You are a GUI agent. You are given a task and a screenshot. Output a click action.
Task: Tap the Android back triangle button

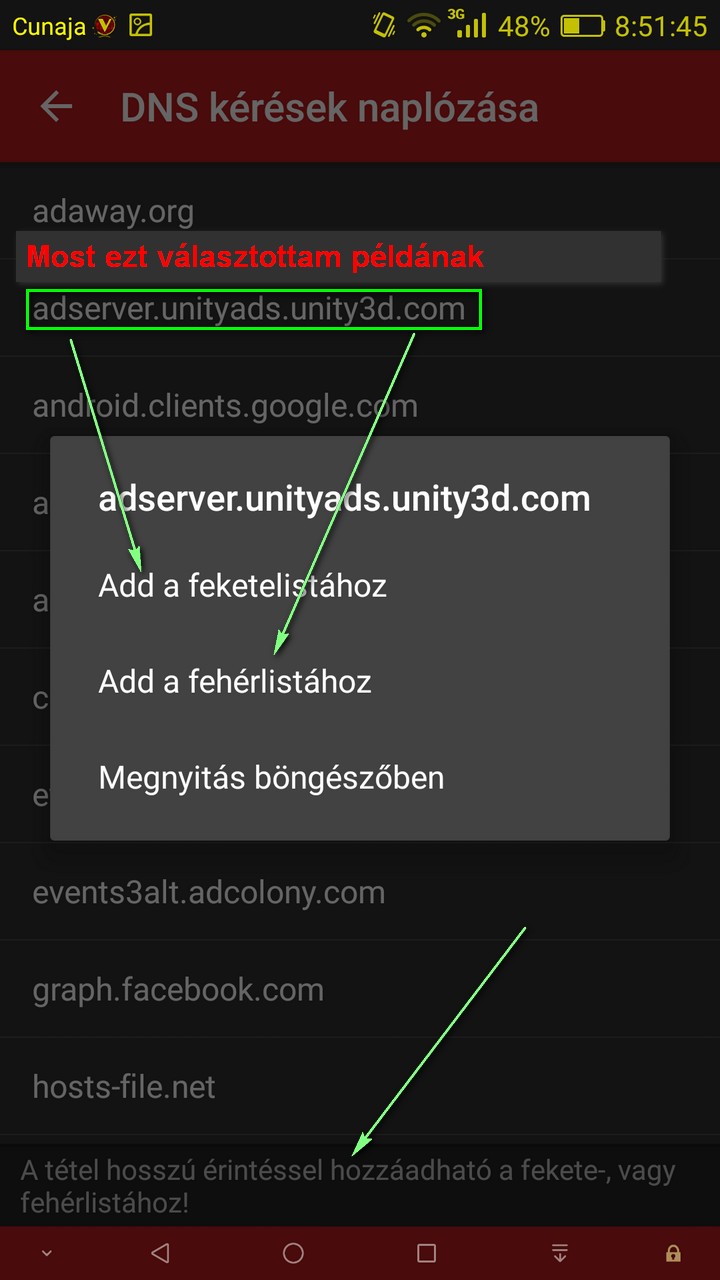pyautogui.click(x=160, y=1253)
